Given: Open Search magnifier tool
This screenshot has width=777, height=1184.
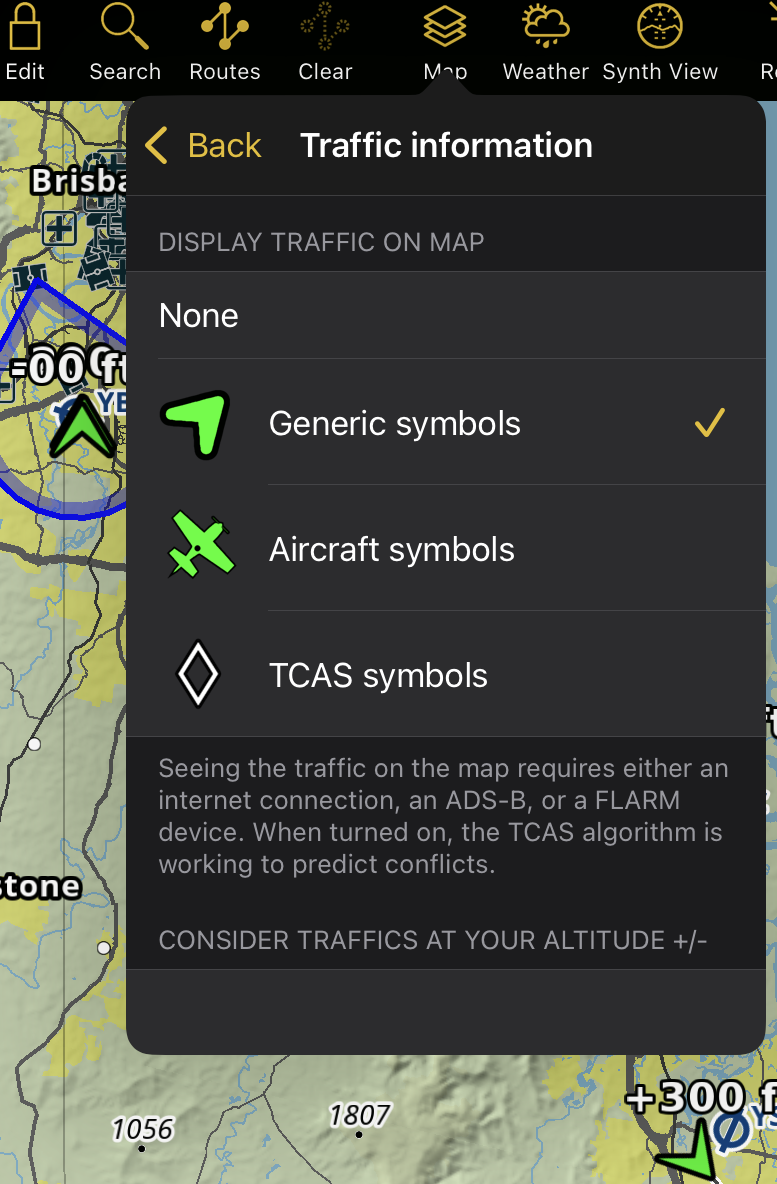Looking at the screenshot, I should tap(125, 30).
